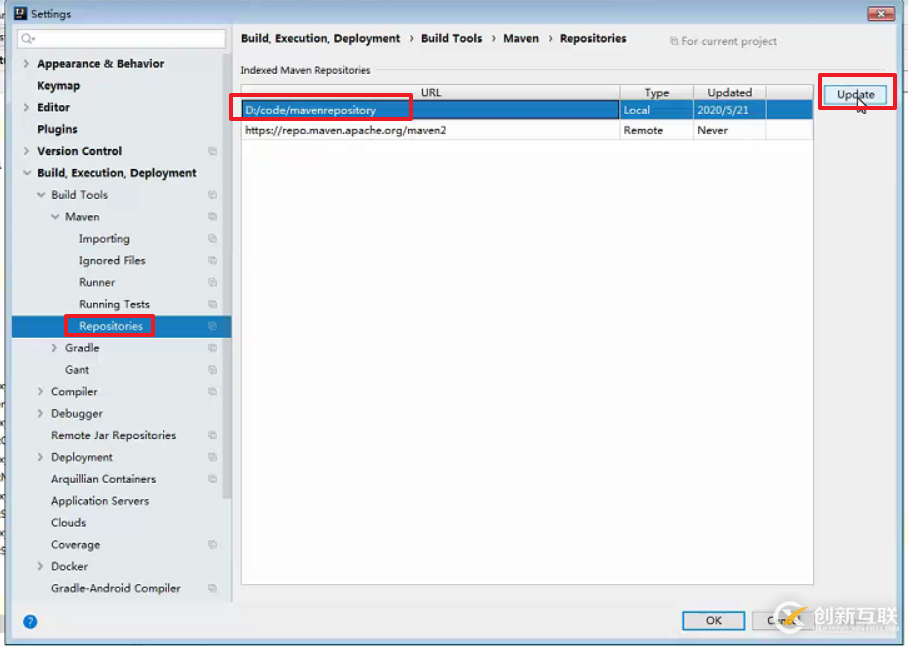Image resolution: width=908 pixels, height=646 pixels.
Task: Open Application Servers page
Action: coord(100,501)
